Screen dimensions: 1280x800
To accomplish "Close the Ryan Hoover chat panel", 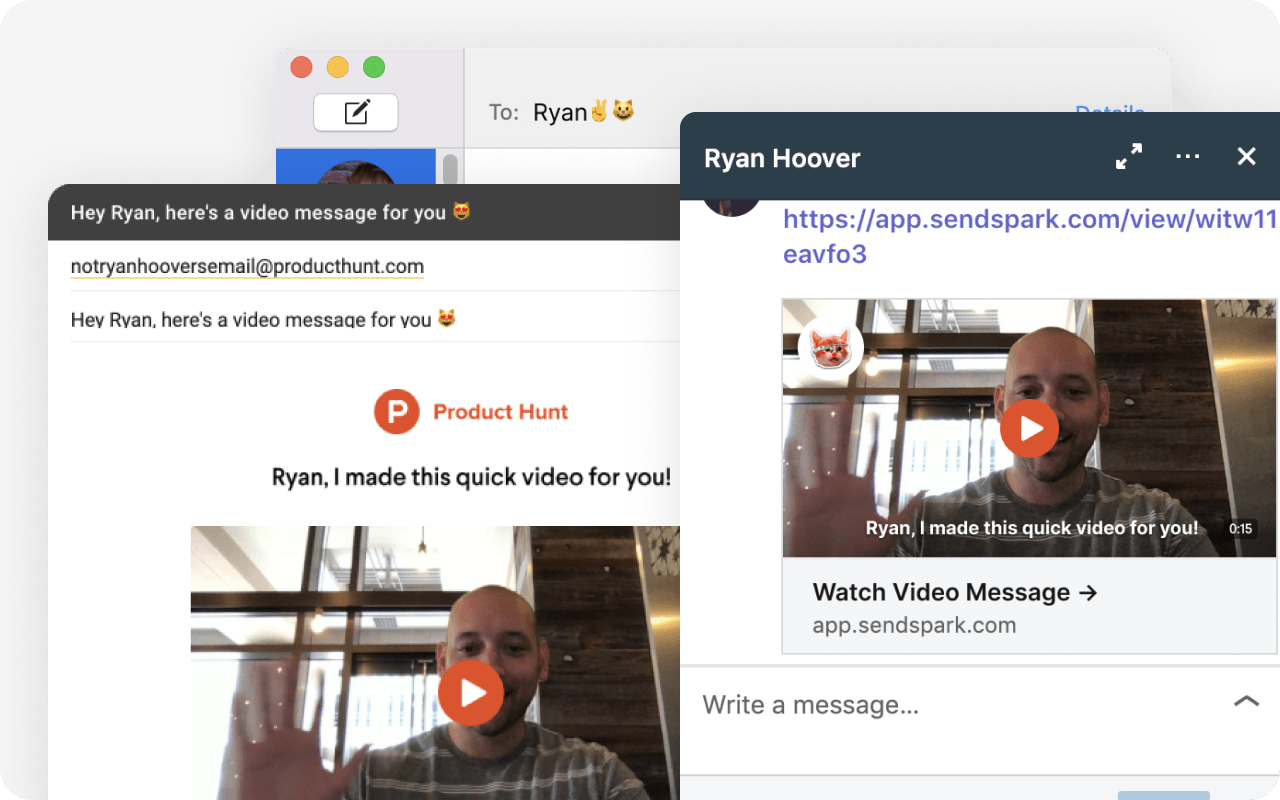I will point(1246,157).
